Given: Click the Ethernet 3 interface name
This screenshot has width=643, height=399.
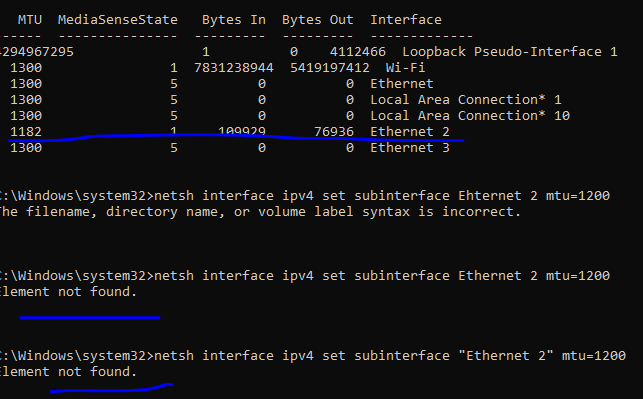Looking at the screenshot, I should pyautogui.click(x=410, y=148).
